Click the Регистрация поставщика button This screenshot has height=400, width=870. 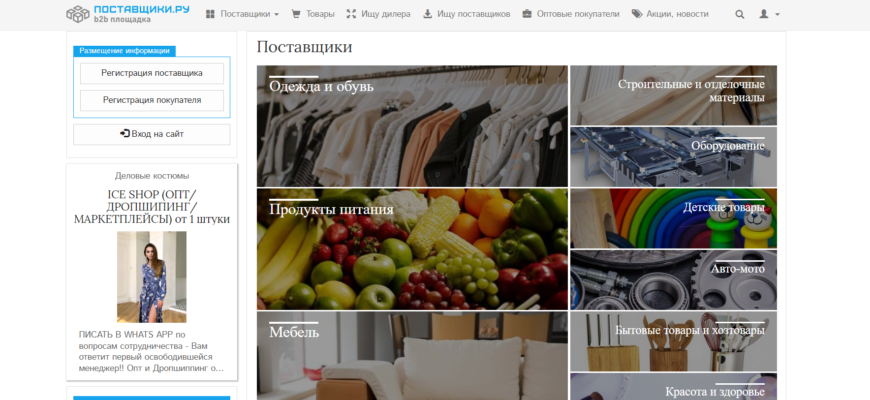coord(152,73)
